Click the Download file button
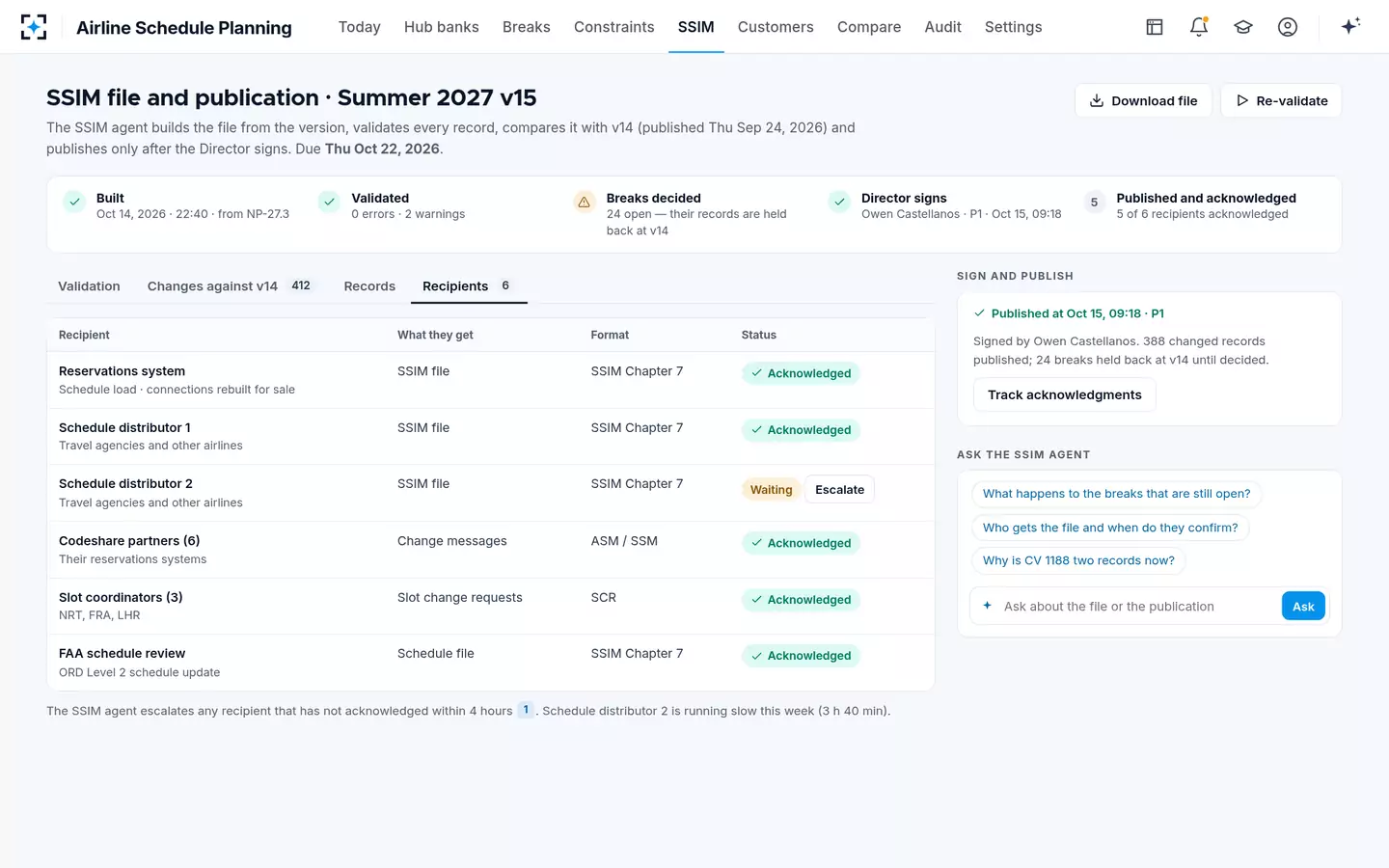Viewport: 1389px width, 868px height. tap(1143, 100)
